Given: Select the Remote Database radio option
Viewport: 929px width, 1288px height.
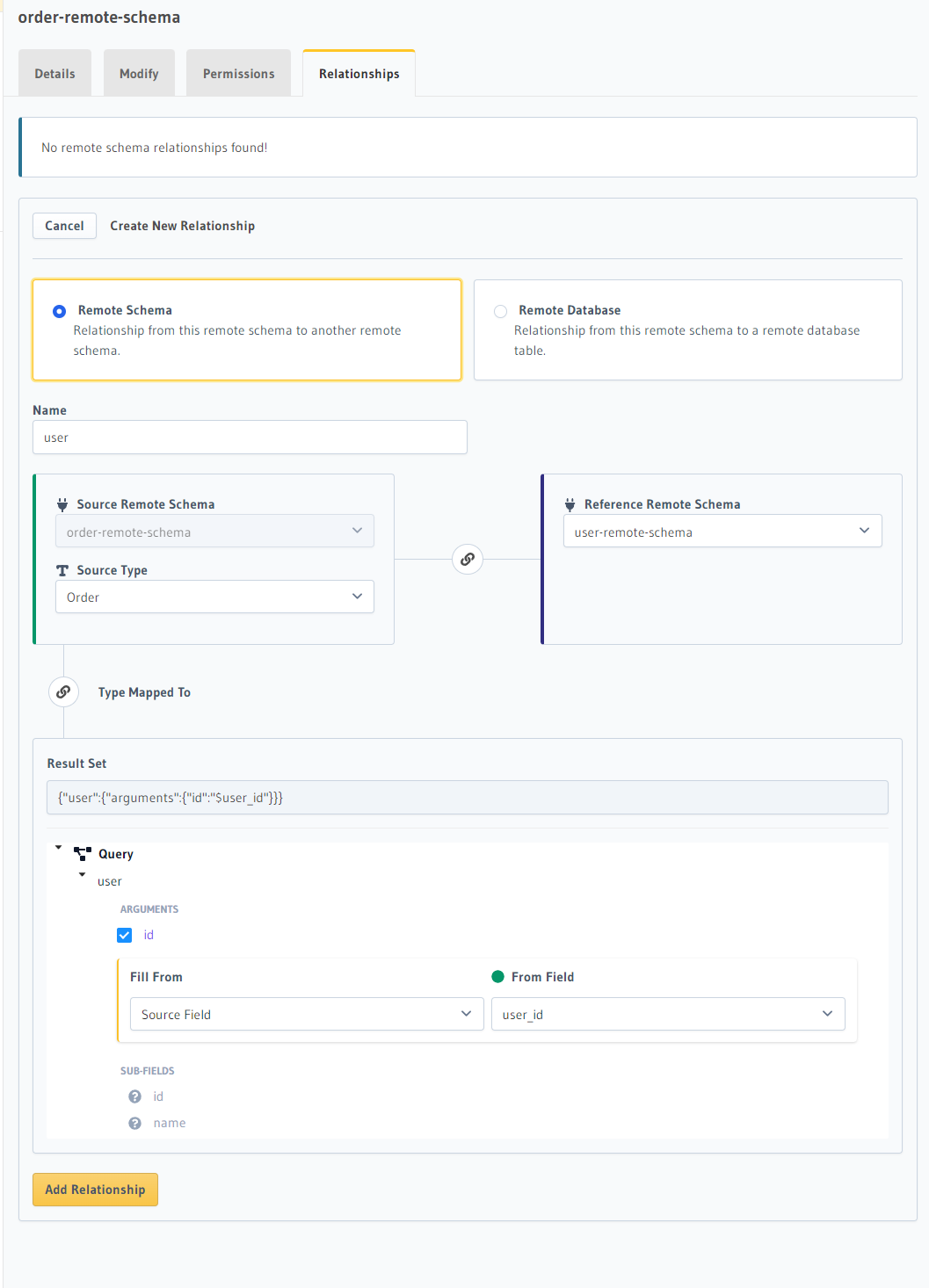Looking at the screenshot, I should tap(500, 311).
